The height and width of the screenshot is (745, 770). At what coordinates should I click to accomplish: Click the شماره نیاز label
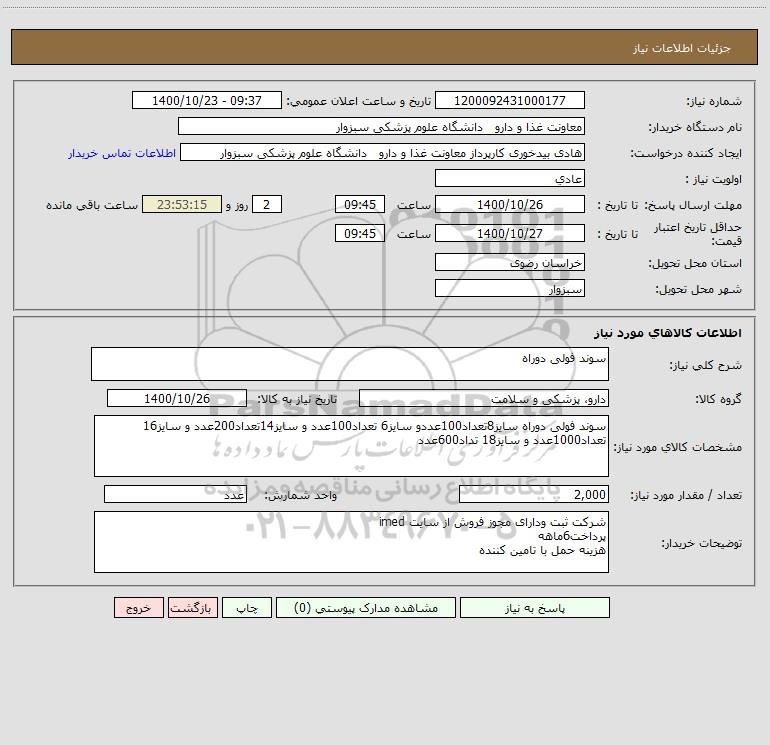pos(714,102)
